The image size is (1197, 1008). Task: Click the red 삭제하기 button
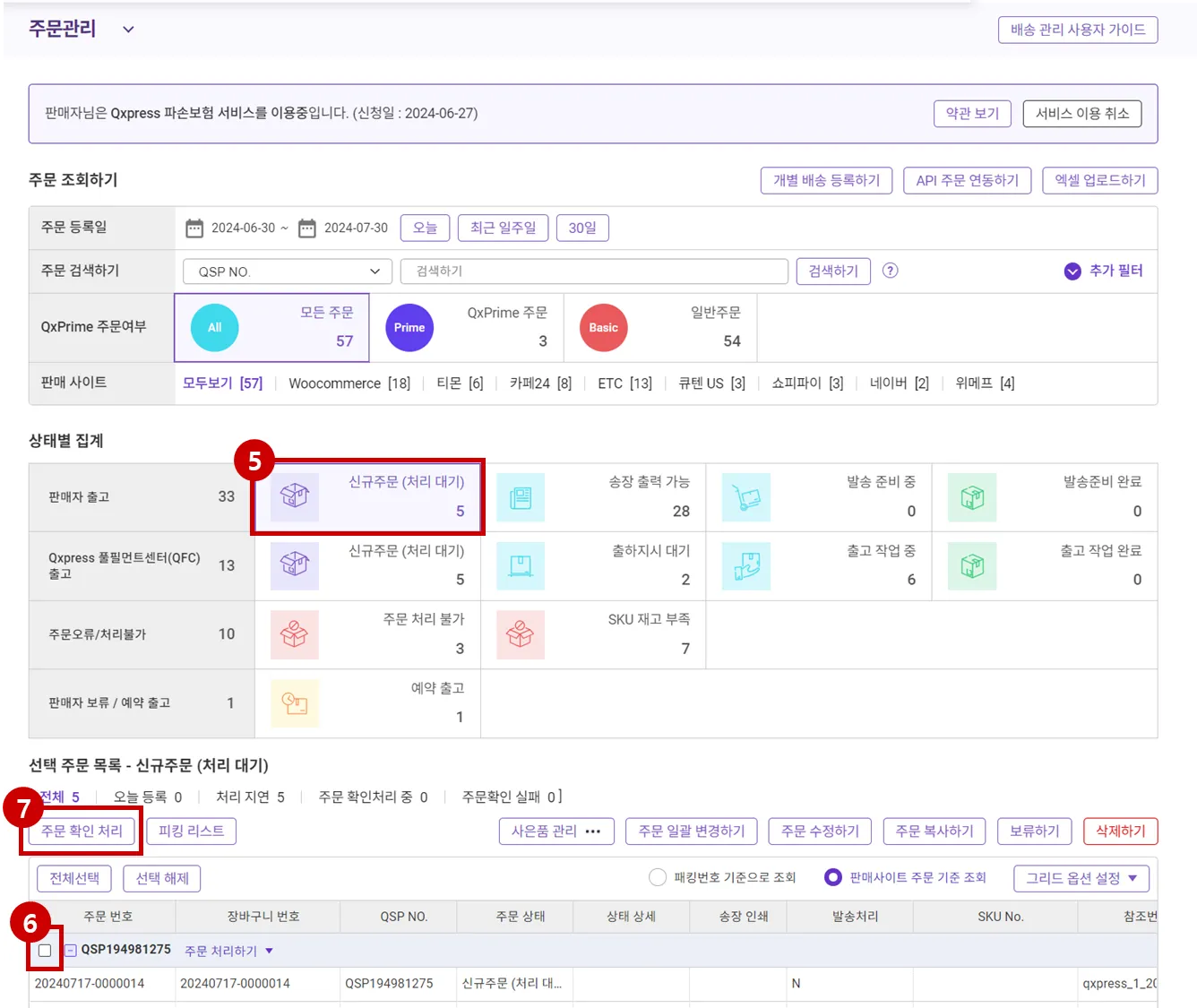[1121, 831]
